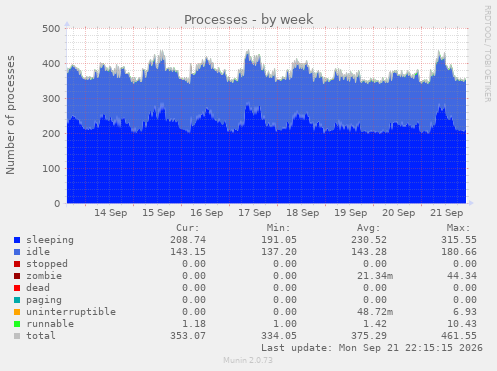Click the 'sleeping' legend label
Image resolution: width=497 pixels, height=371 pixels.
[50, 240]
